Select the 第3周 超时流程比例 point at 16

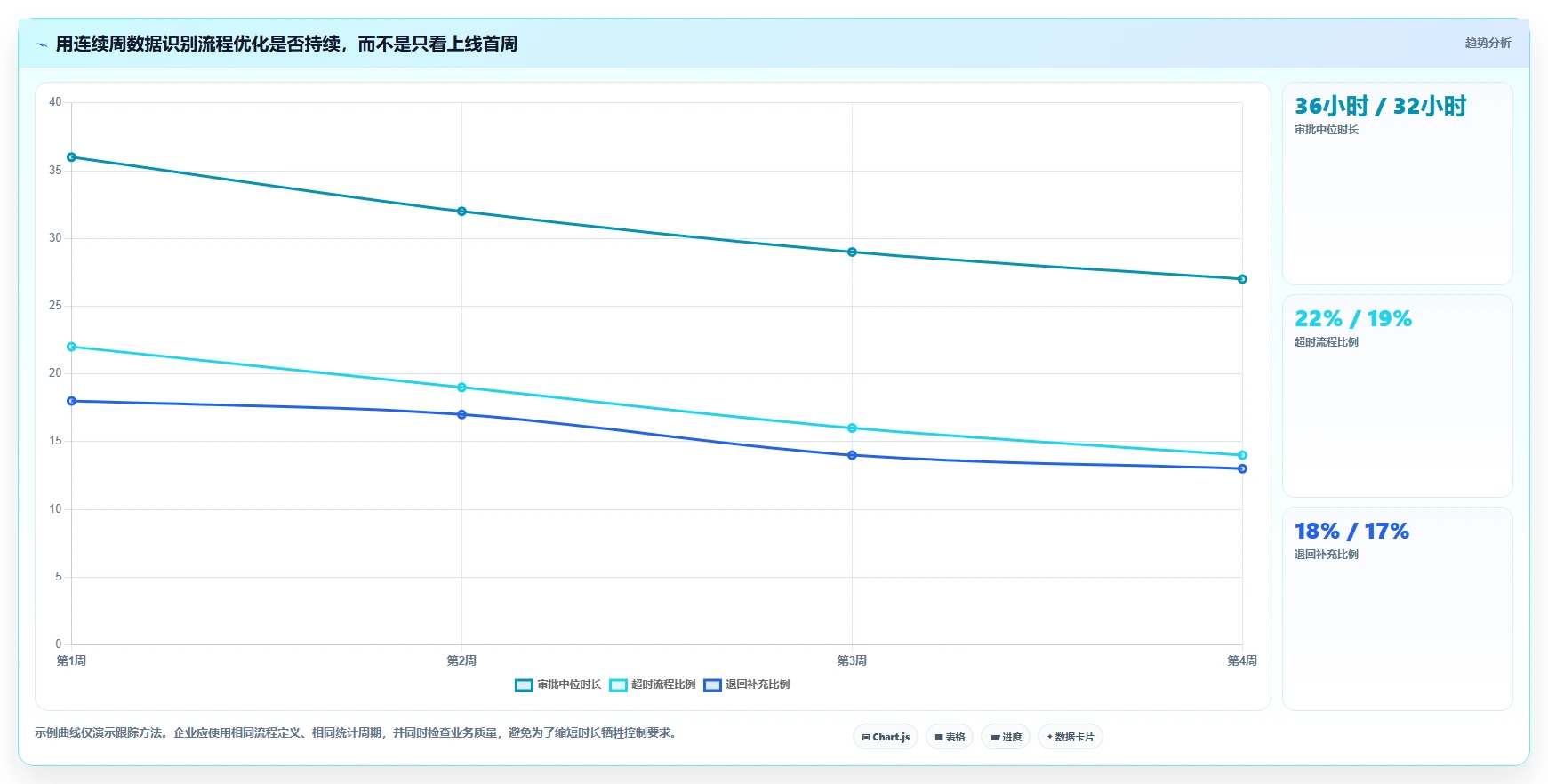(852, 428)
